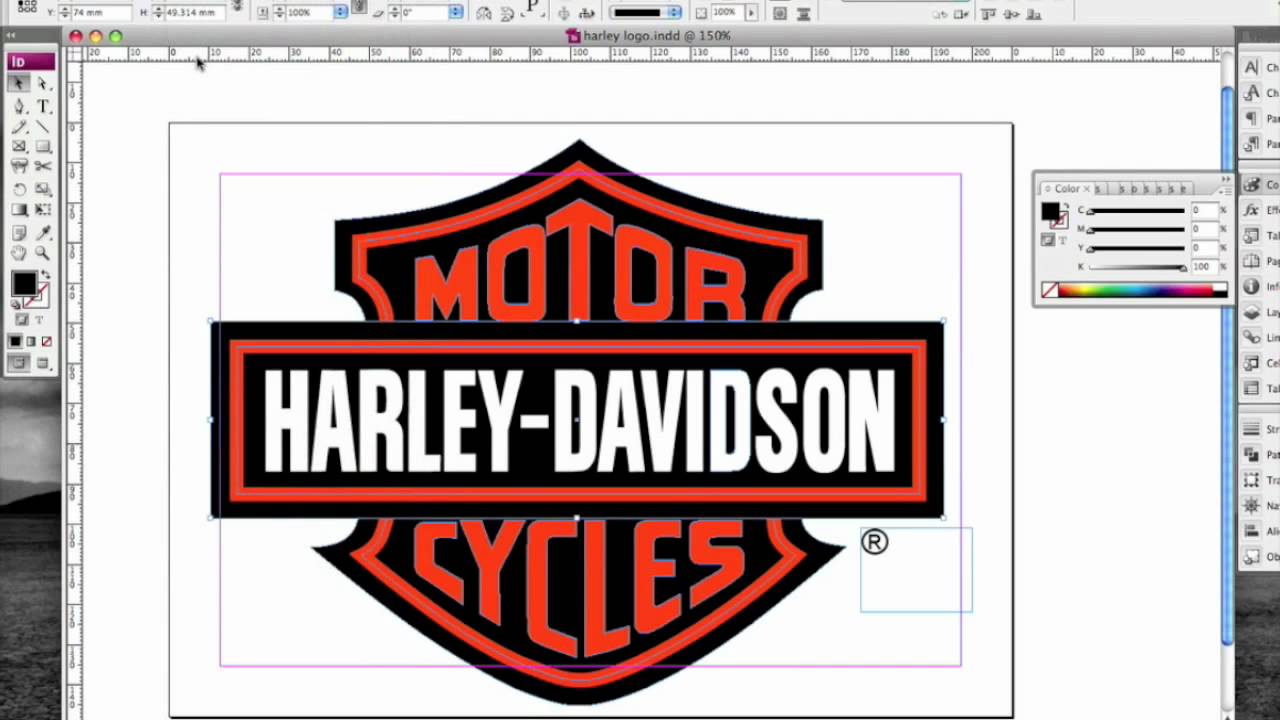Click the Cyan percentage input field
This screenshot has height=720, width=1280.
coord(1204,210)
